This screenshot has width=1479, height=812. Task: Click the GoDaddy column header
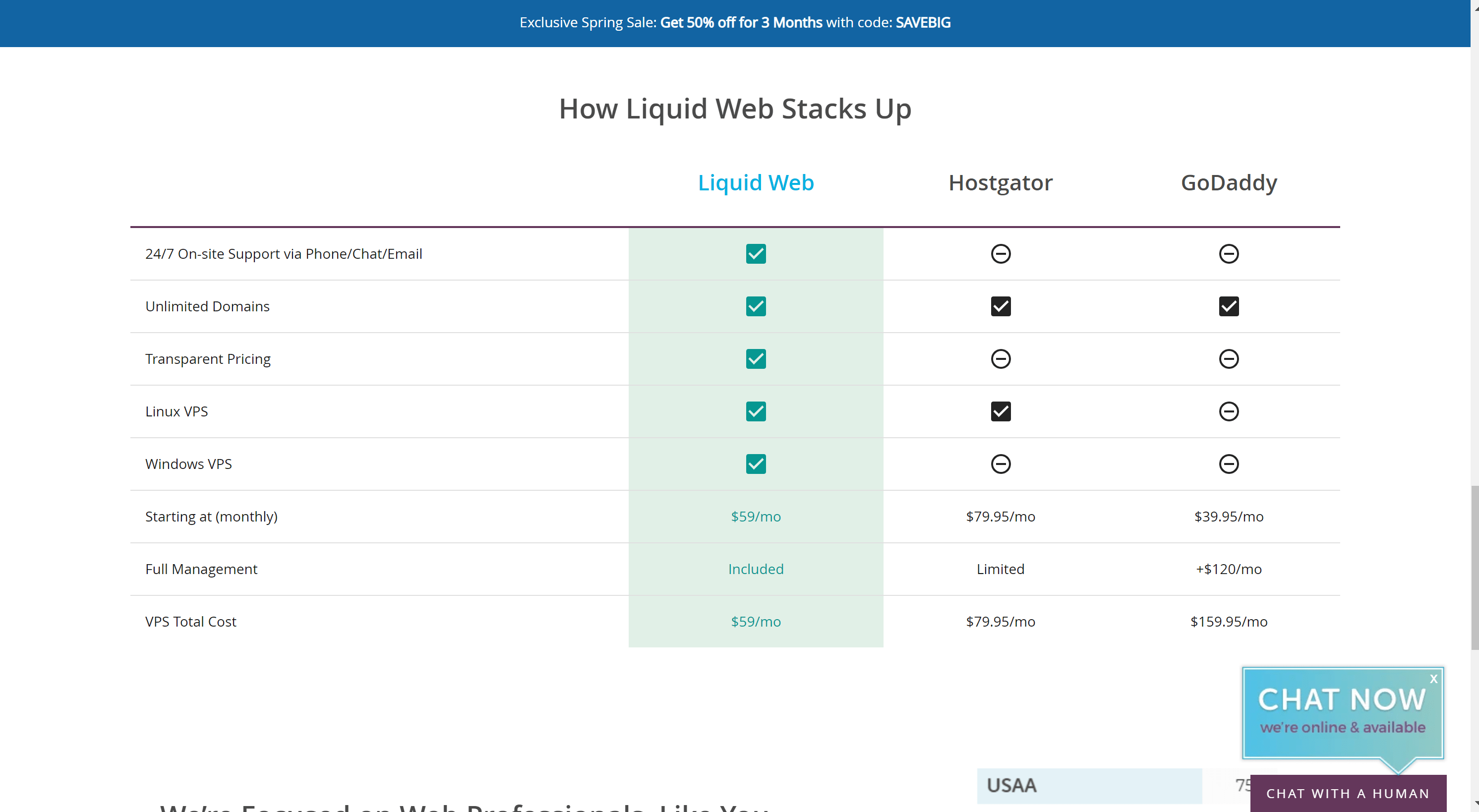(1229, 182)
